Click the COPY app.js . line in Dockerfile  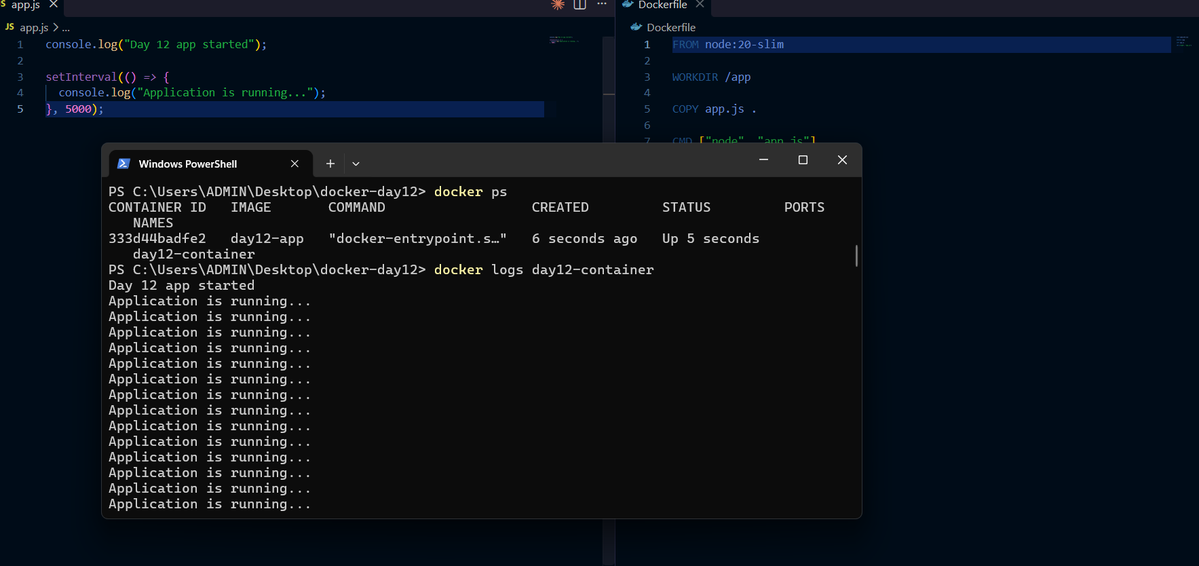[x=714, y=109]
